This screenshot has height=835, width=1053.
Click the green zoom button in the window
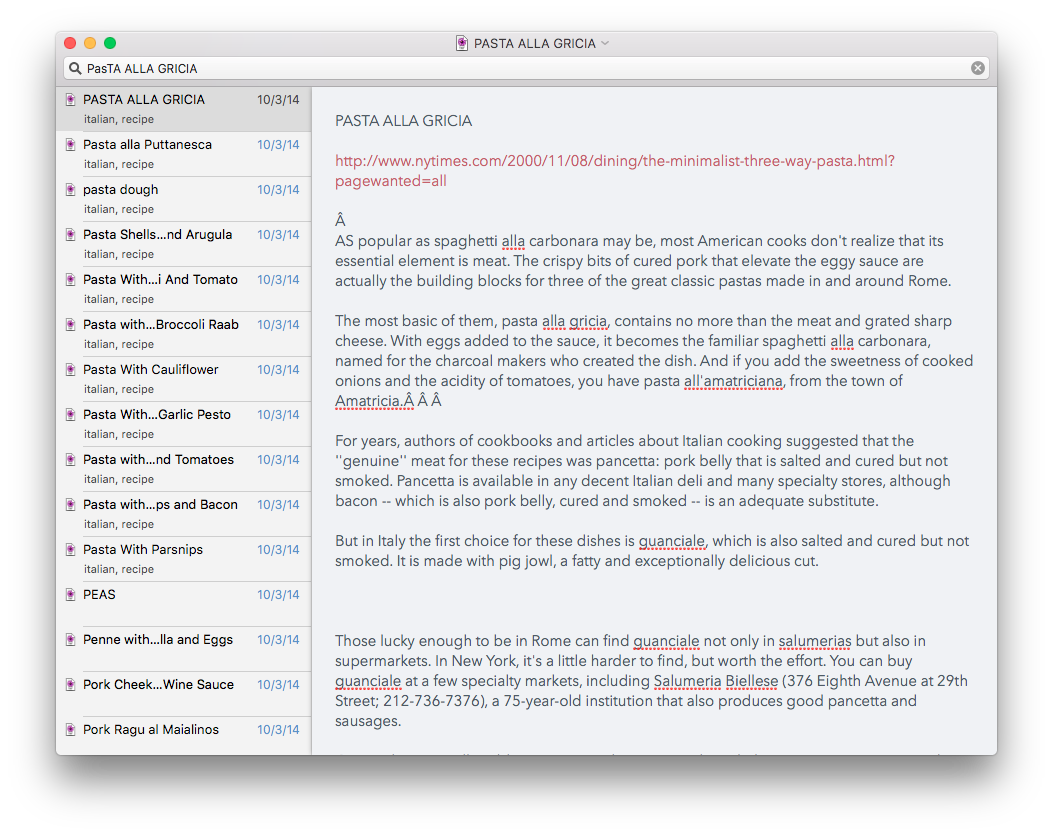click(110, 43)
